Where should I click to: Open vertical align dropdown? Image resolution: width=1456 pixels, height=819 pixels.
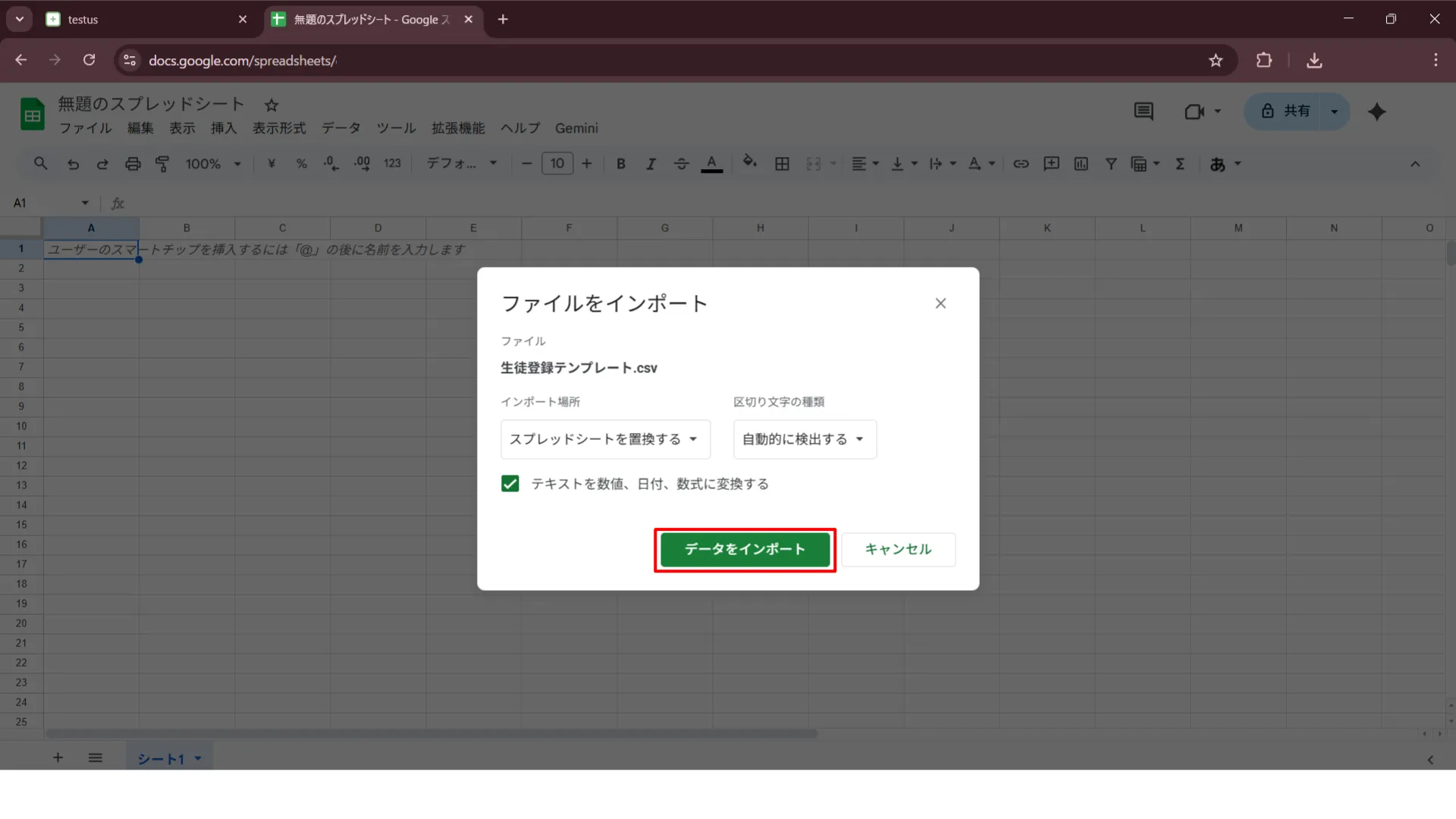coord(904,164)
